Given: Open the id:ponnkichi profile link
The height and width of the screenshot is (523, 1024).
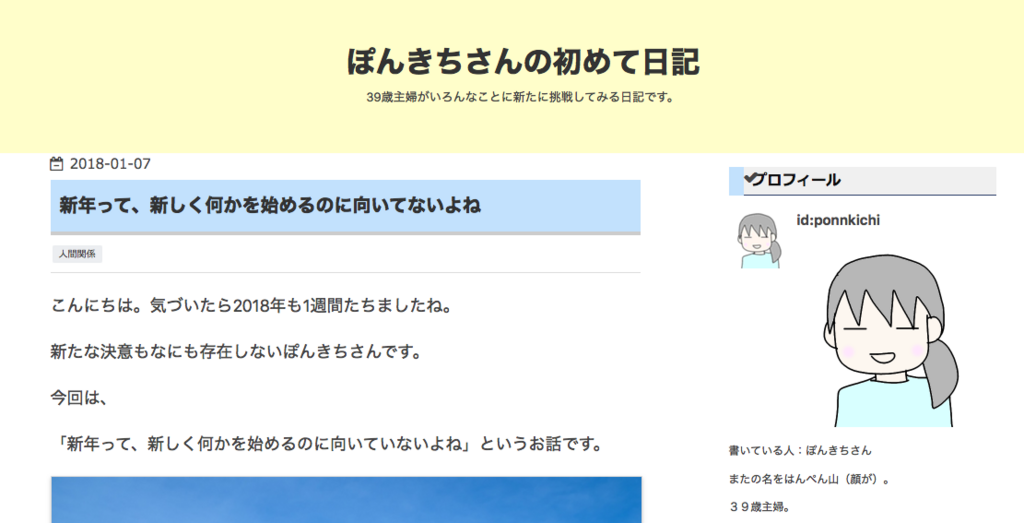Looking at the screenshot, I should (838, 221).
